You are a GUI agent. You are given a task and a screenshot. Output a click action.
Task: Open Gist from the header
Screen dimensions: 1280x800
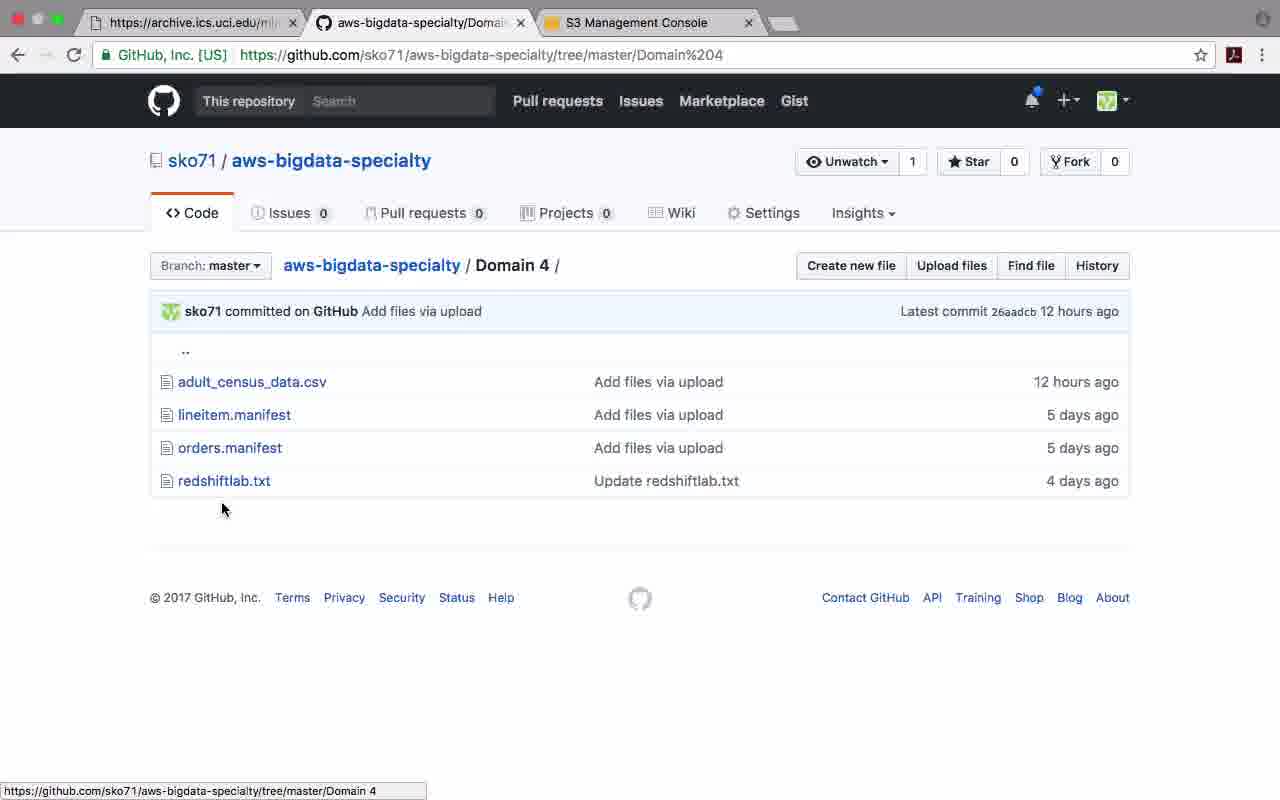coord(795,101)
